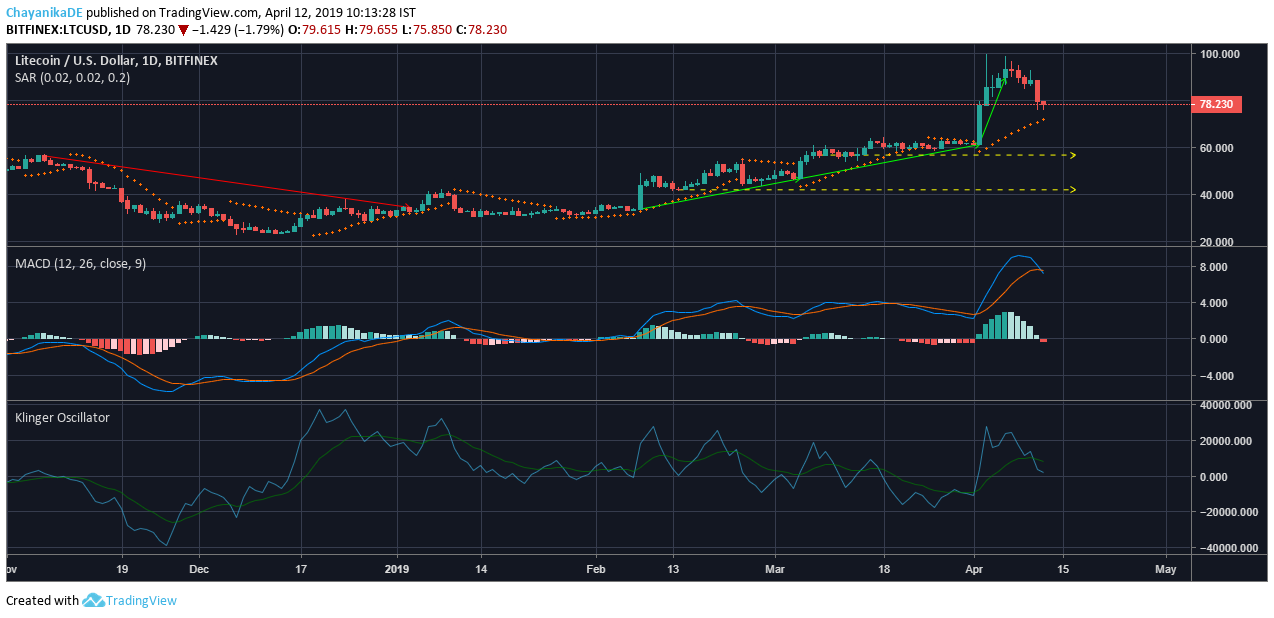
Task: Click the TradingView text in footer
Action: 143,600
